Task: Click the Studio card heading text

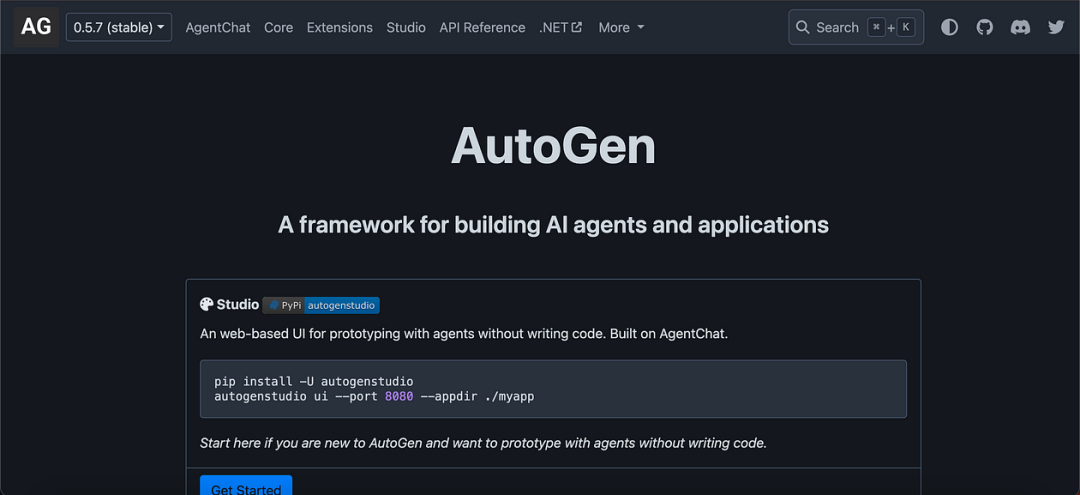Action: tap(238, 304)
